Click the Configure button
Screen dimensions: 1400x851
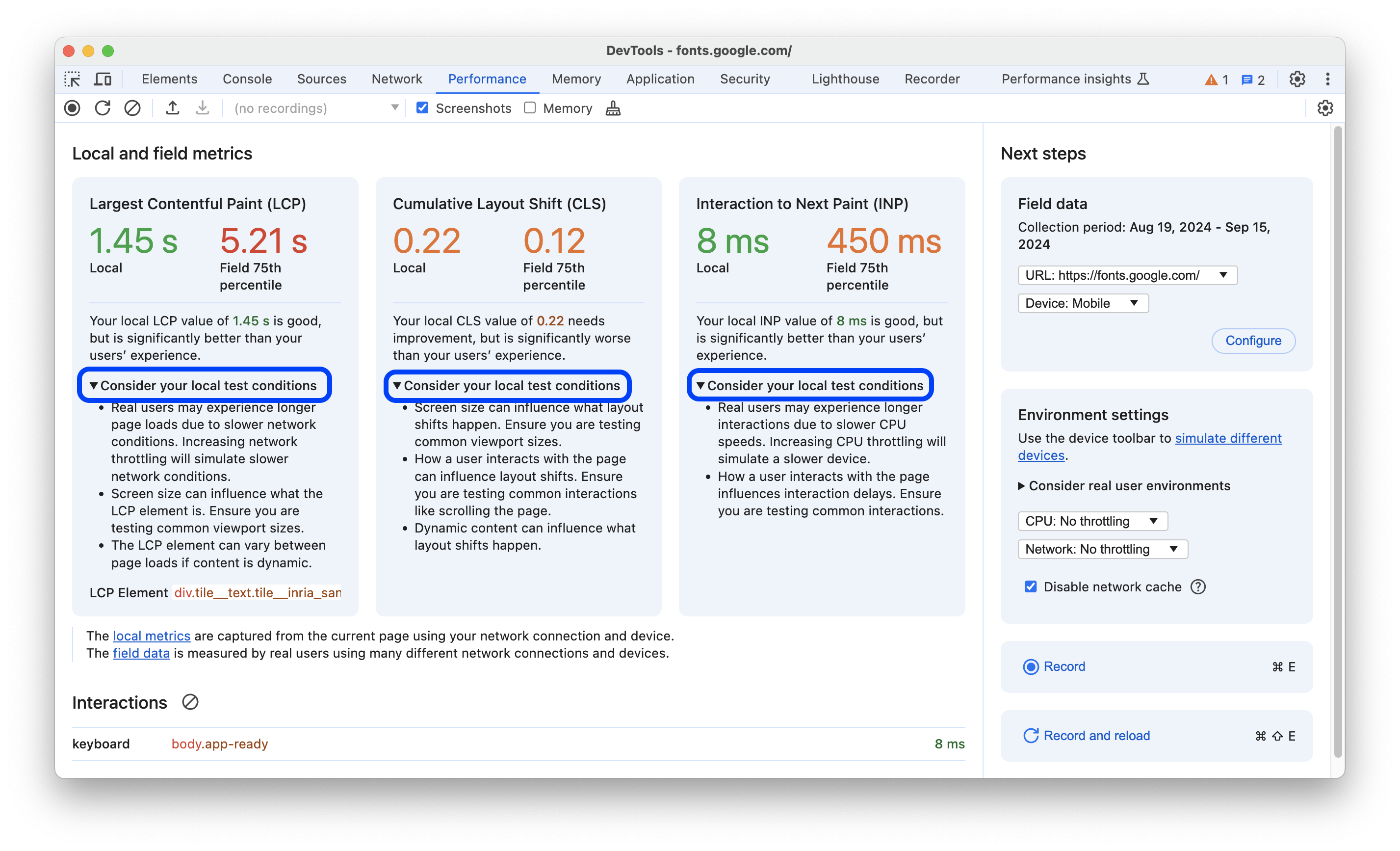click(x=1253, y=339)
